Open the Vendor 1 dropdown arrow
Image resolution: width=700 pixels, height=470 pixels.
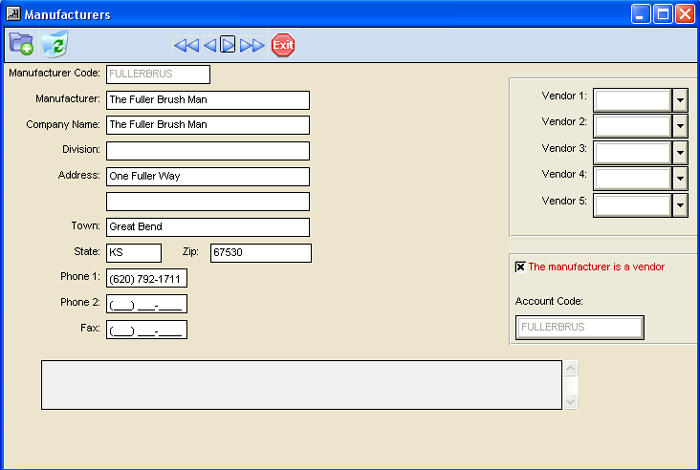pos(680,100)
